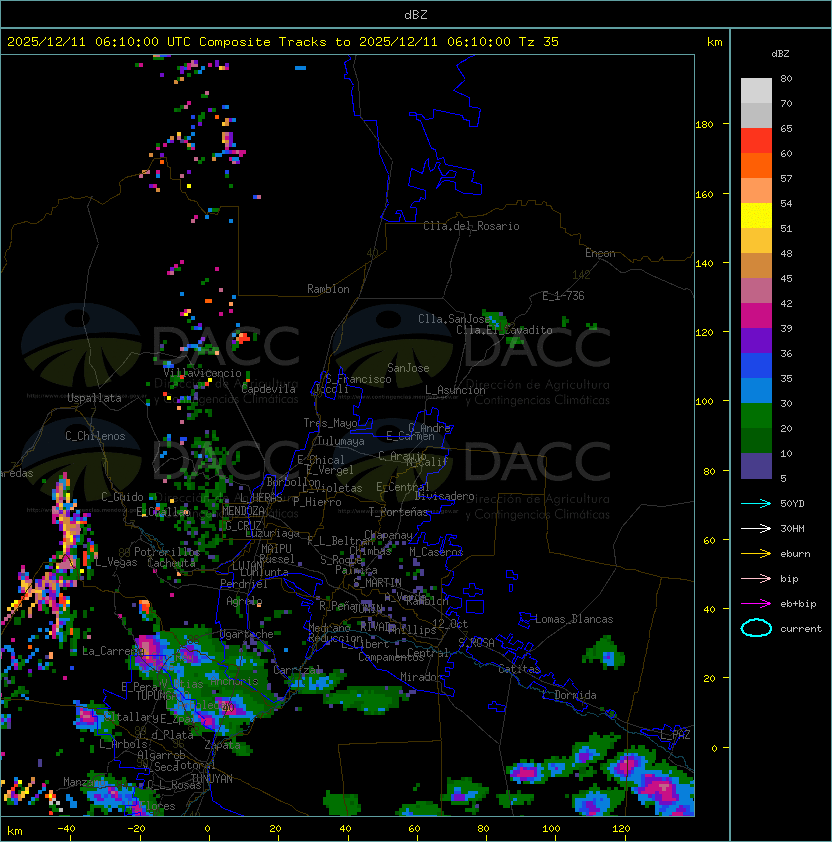Image resolution: width=832 pixels, height=842 pixels.
Task: Click the 'Mirador' map label
Action: point(422,677)
